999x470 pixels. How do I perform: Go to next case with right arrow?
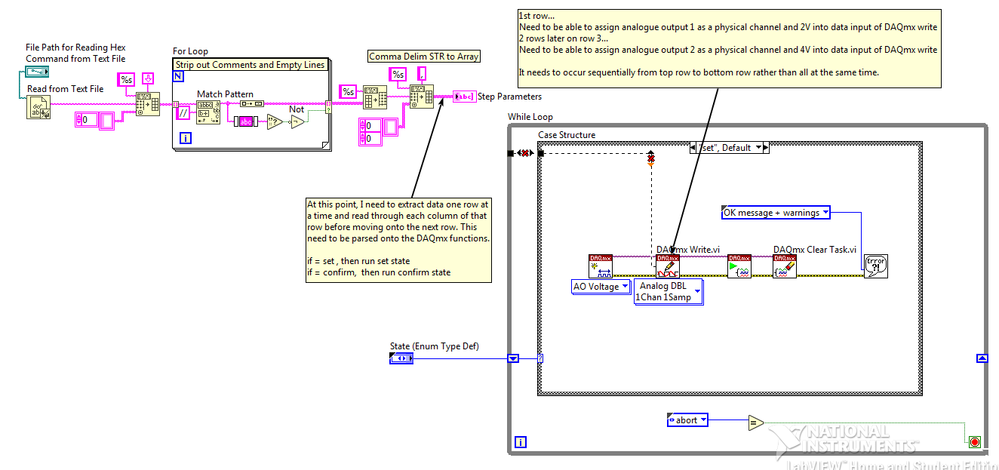[x=766, y=148]
